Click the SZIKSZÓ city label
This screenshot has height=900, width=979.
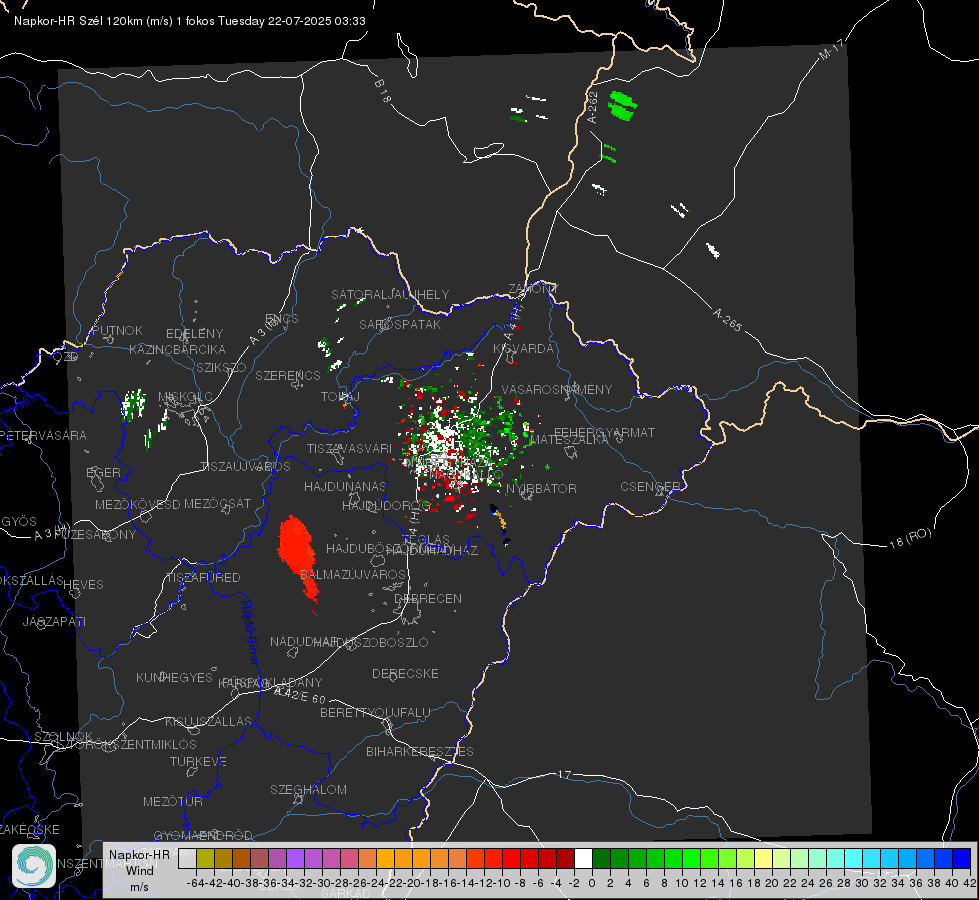tap(221, 368)
